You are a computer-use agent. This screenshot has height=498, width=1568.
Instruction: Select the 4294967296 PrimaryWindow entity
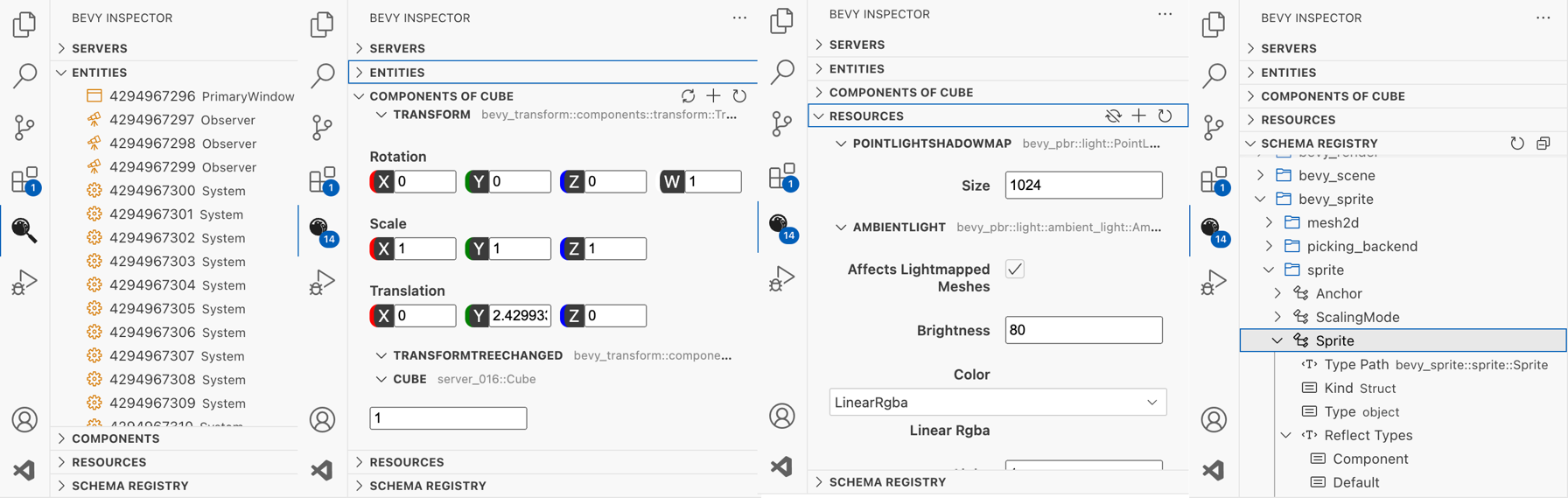coord(190,95)
